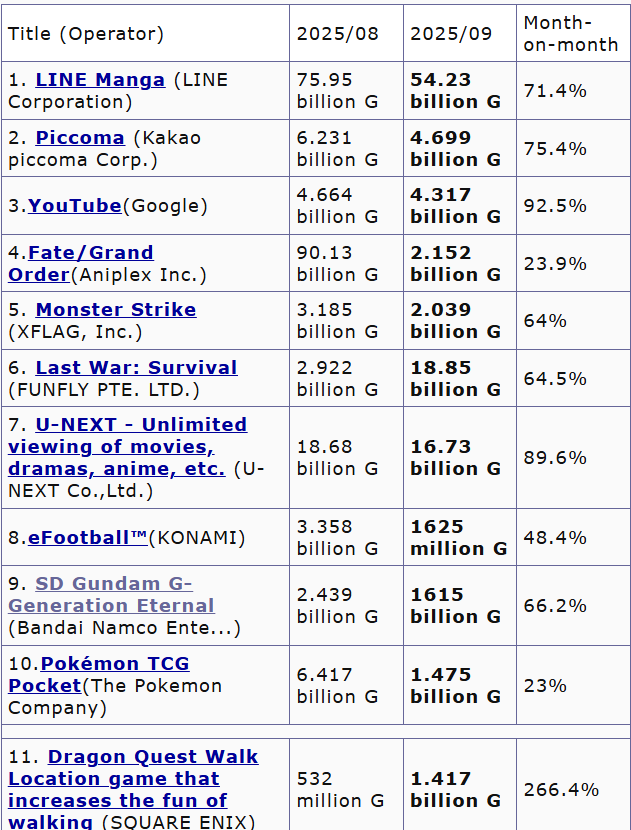Click the 2025/09 column header
The image size is (631, 830).
[x=459, y=33]
